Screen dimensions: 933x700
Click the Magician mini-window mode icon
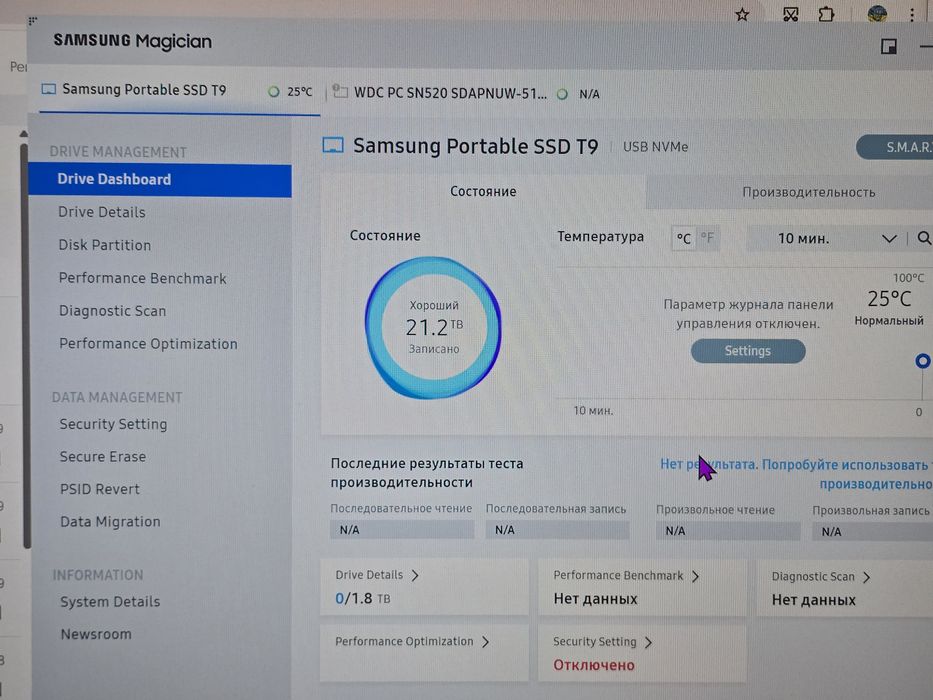click(889, 46)
